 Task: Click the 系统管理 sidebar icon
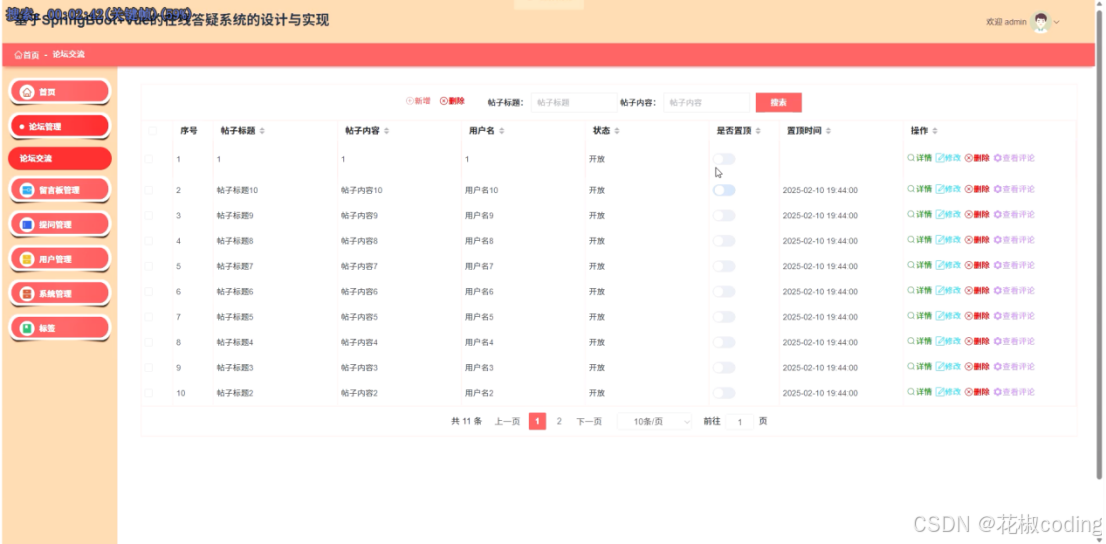click(x=28, y=294)
